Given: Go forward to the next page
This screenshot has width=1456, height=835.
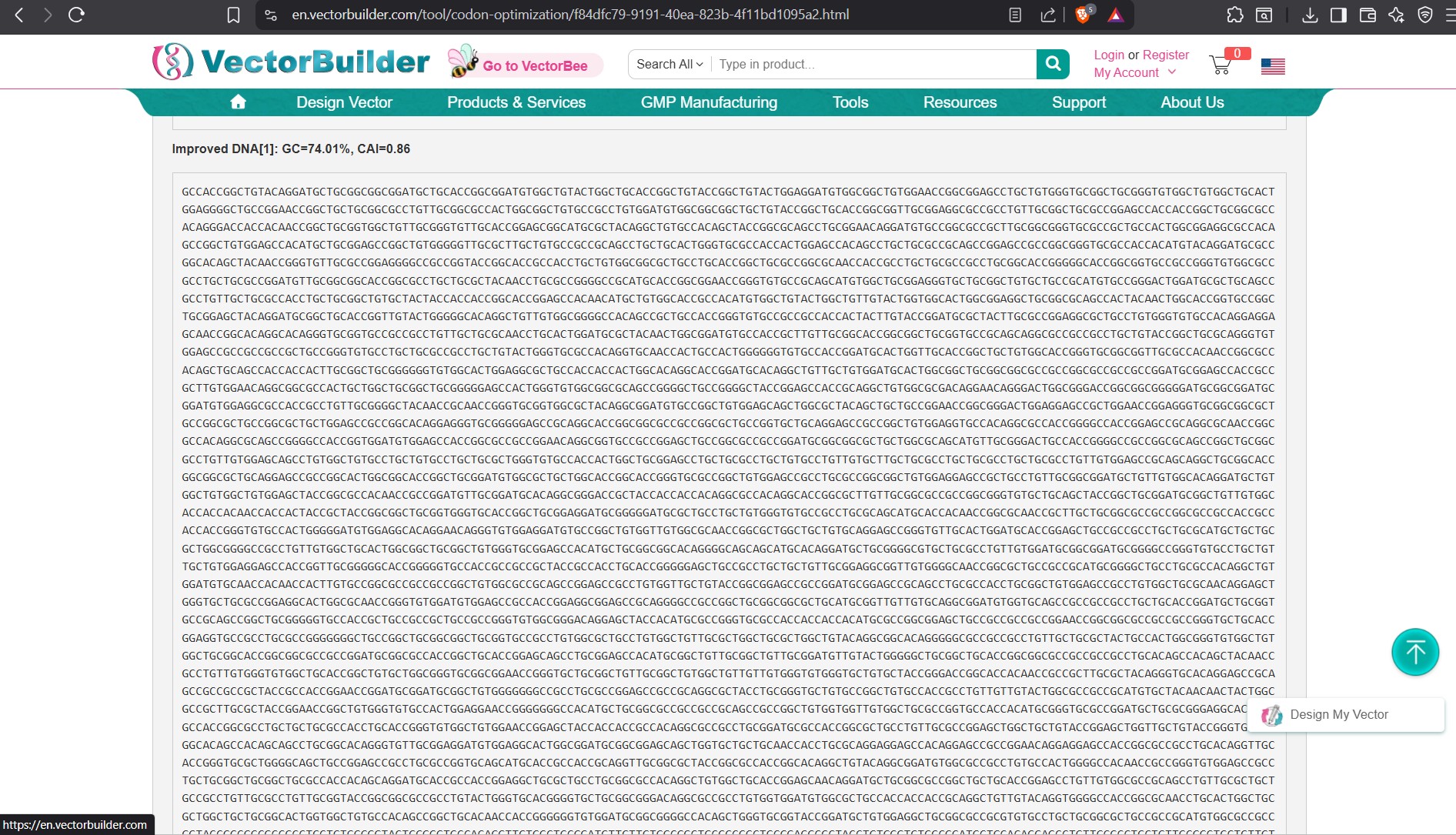Looking at the screenshot, I should pyautogui.click(x=48, y=15).
